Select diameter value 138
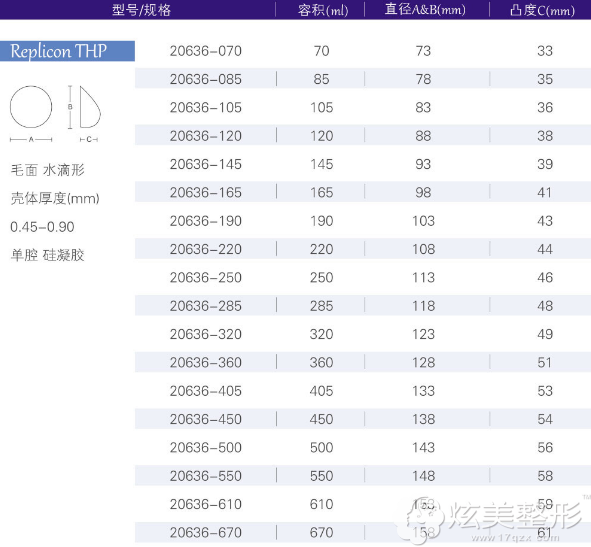This screenshot has height=547, width=591. (424, 419)
